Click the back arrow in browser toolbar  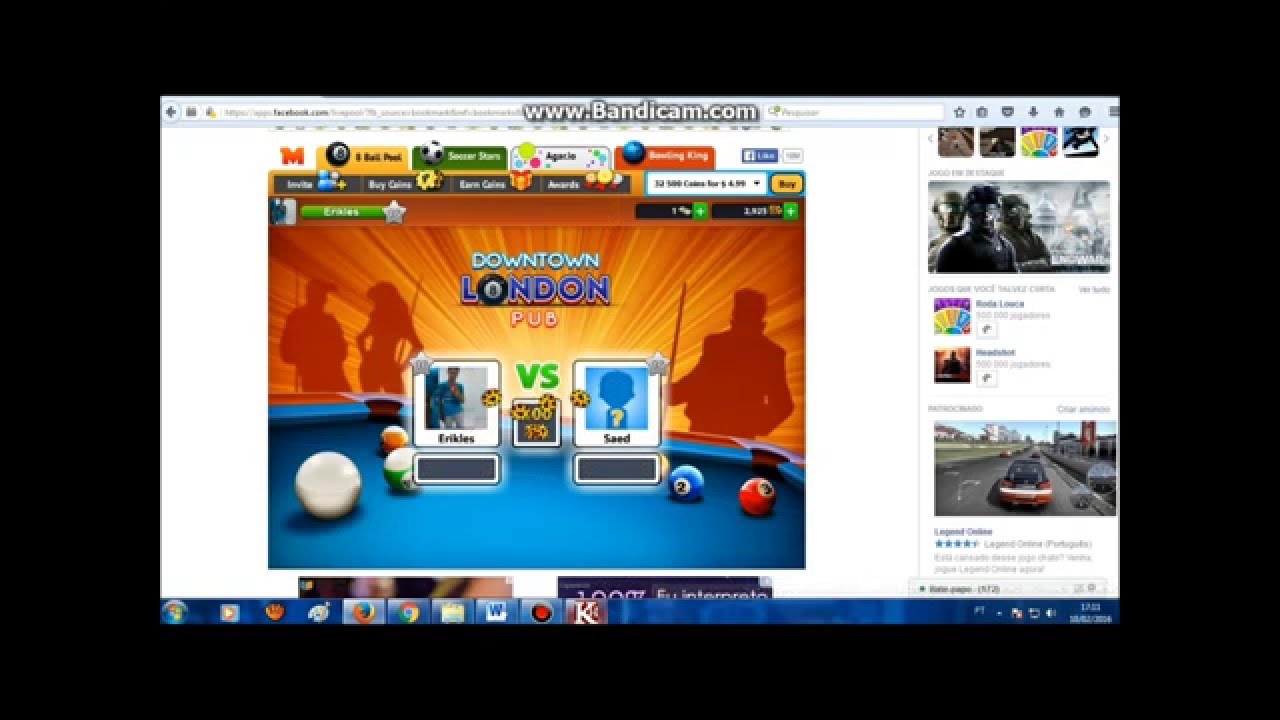(x=171, y=112)
